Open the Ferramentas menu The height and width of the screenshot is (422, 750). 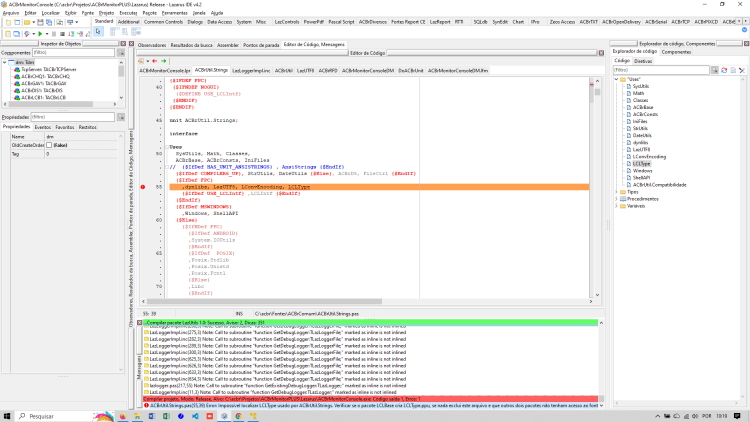pos(175,13)
